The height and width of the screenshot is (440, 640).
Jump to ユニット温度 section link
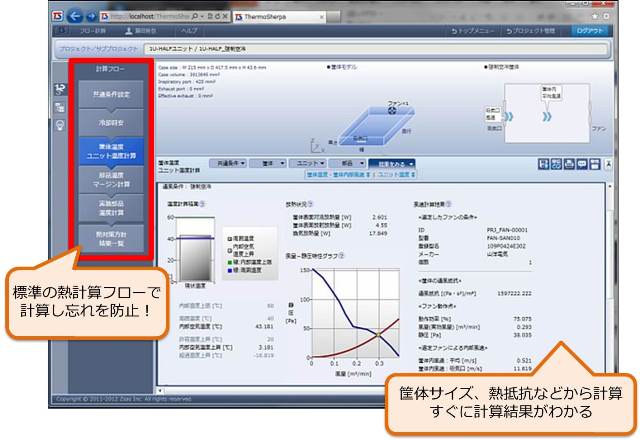tap(396, 175)
